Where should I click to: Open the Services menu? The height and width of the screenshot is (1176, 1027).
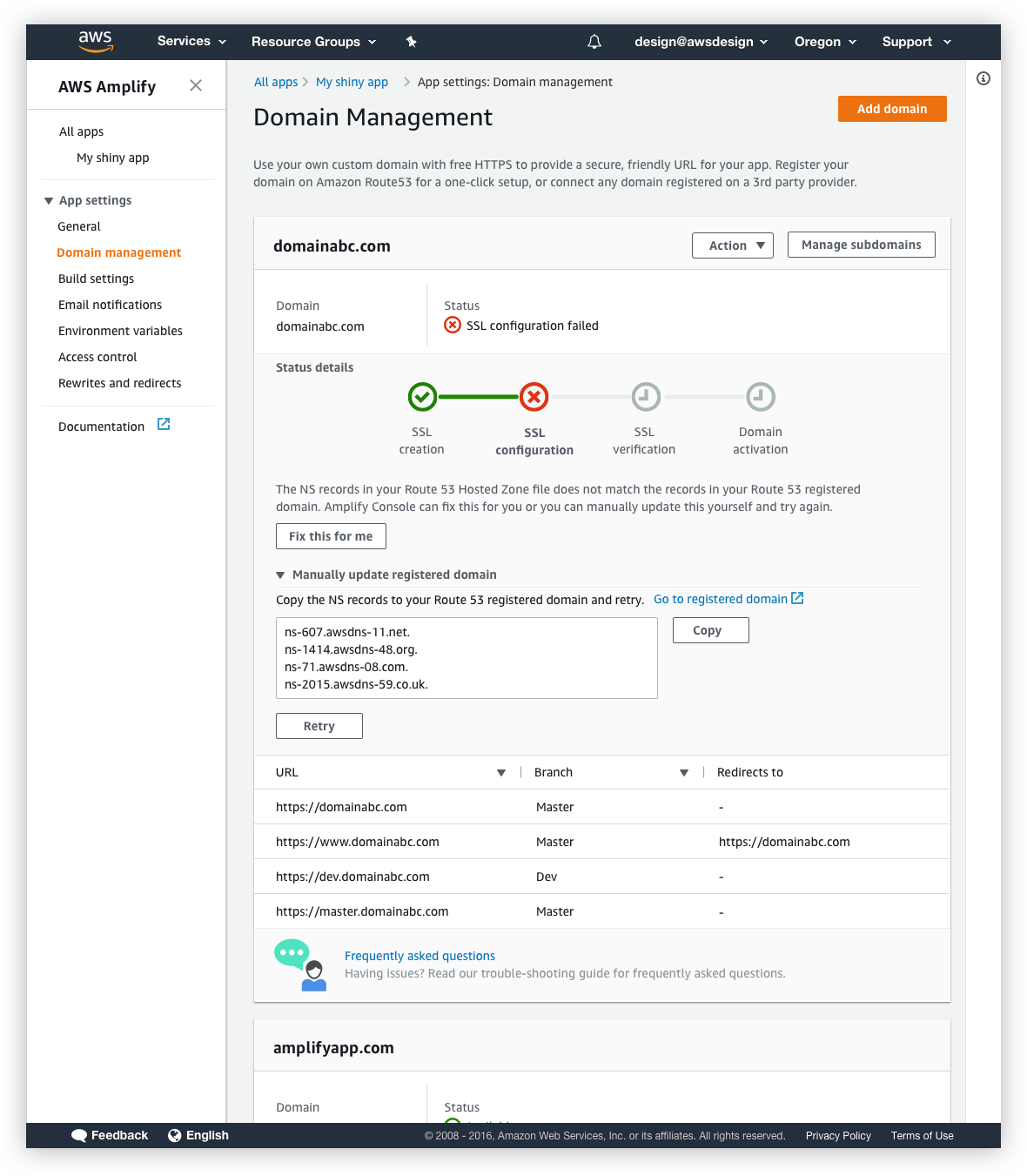[x=191, y=41]
